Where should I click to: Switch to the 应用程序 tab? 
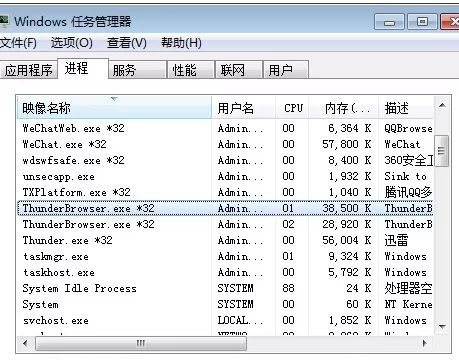pyautogui.click(x=28, y=70)
